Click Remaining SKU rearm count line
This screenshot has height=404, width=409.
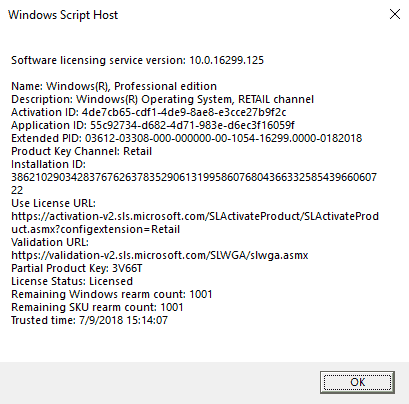pyautogui.click(x=97, y=307)
